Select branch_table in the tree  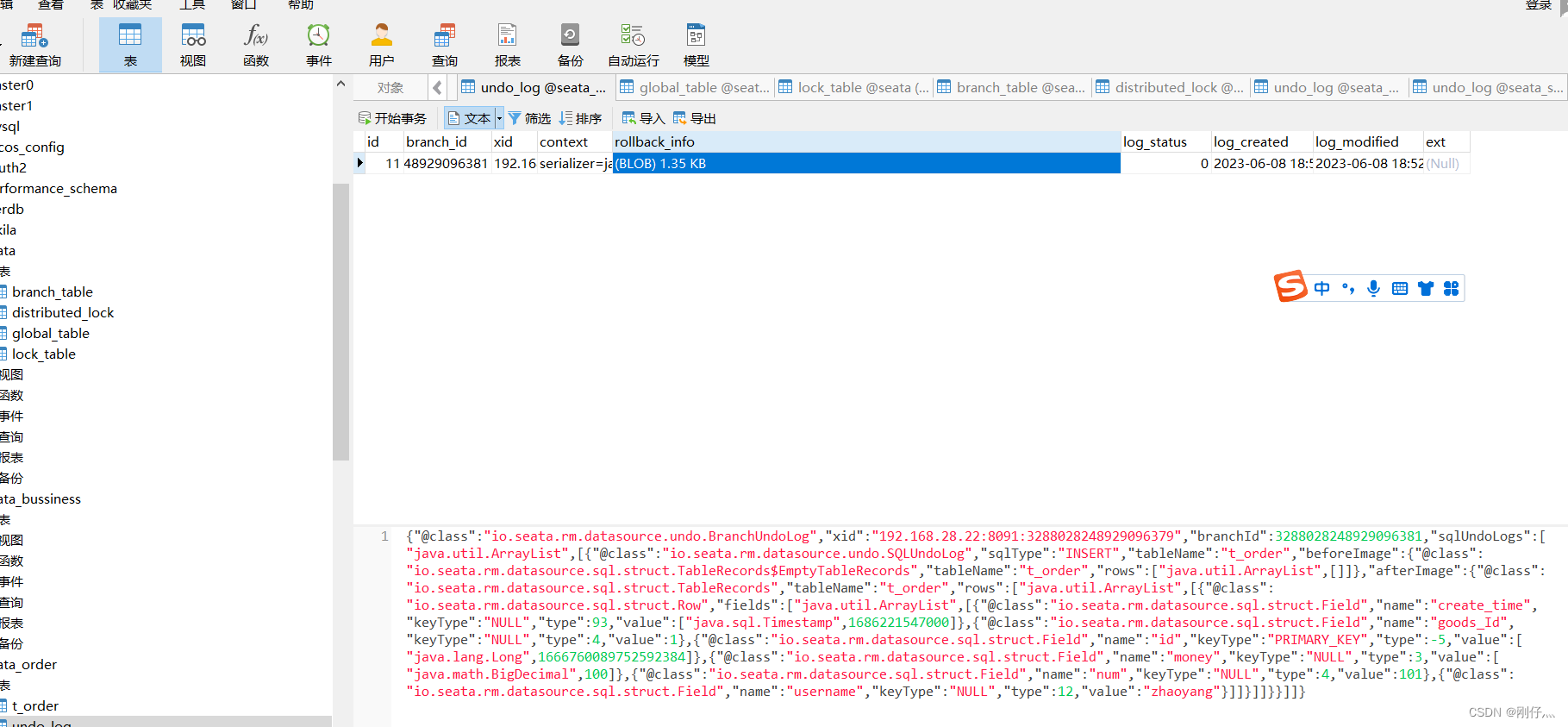(x=52, y=291)
